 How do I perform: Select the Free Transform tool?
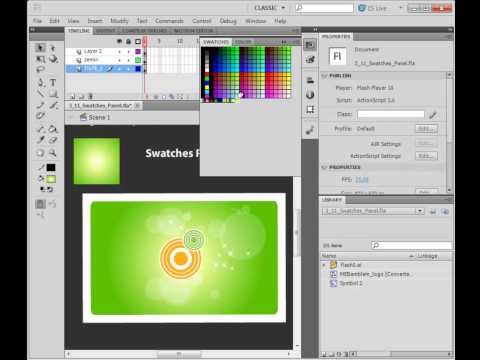pos(41,59)
